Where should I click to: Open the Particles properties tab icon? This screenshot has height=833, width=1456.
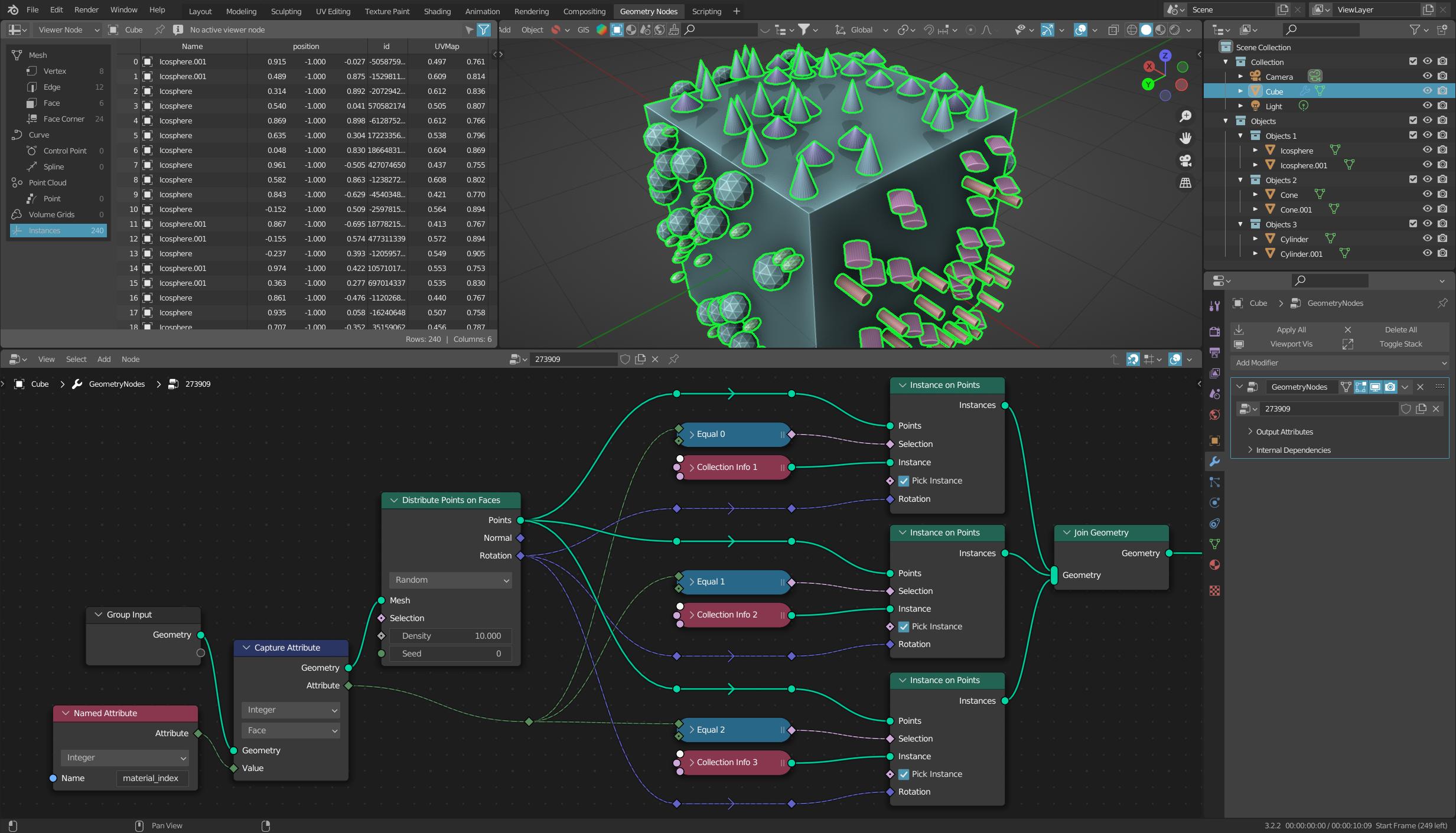click(x=1214, y=482)
